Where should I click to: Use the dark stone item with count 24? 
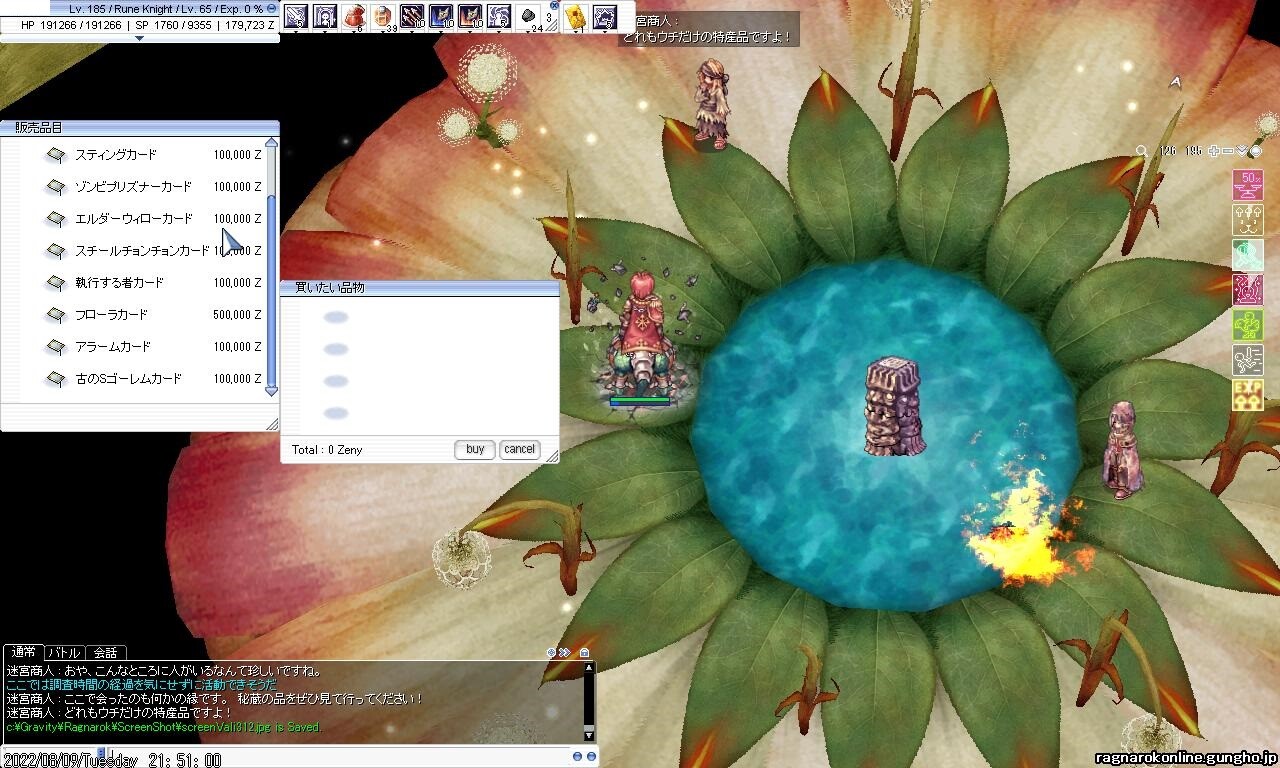coord(530,15)
